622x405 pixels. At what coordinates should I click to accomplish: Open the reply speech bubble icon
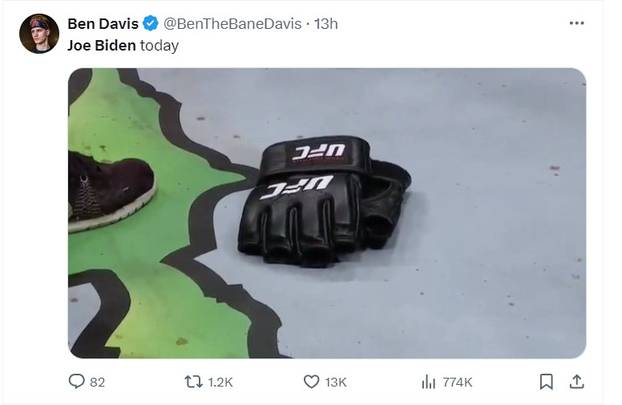(77, 381)
